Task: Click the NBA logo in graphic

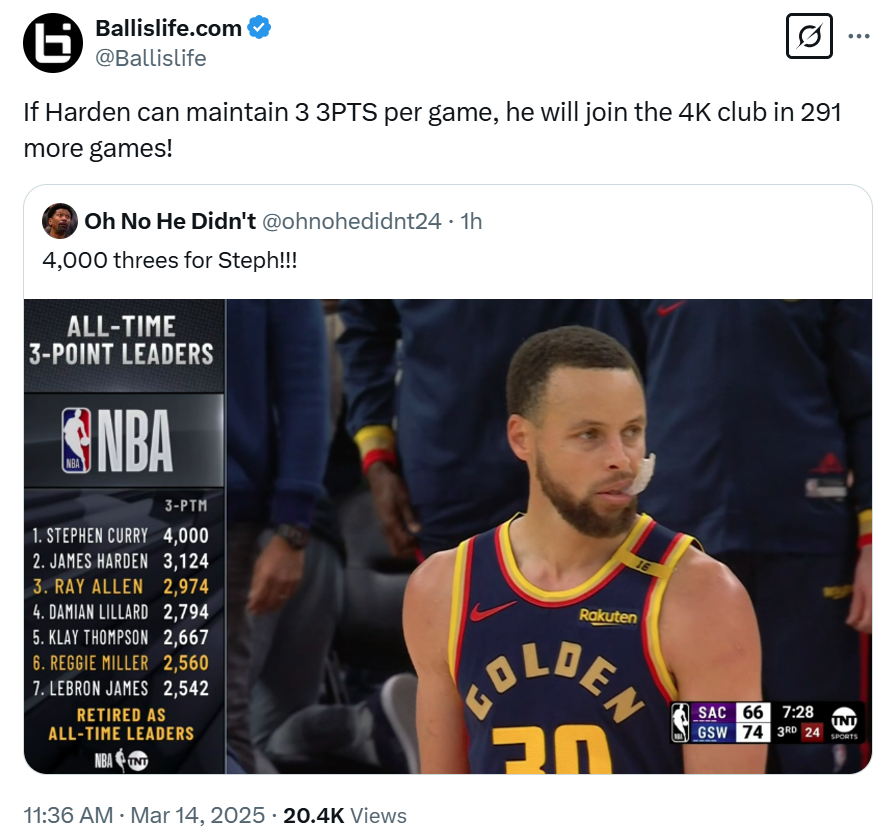Action: (x=117, y=441)
